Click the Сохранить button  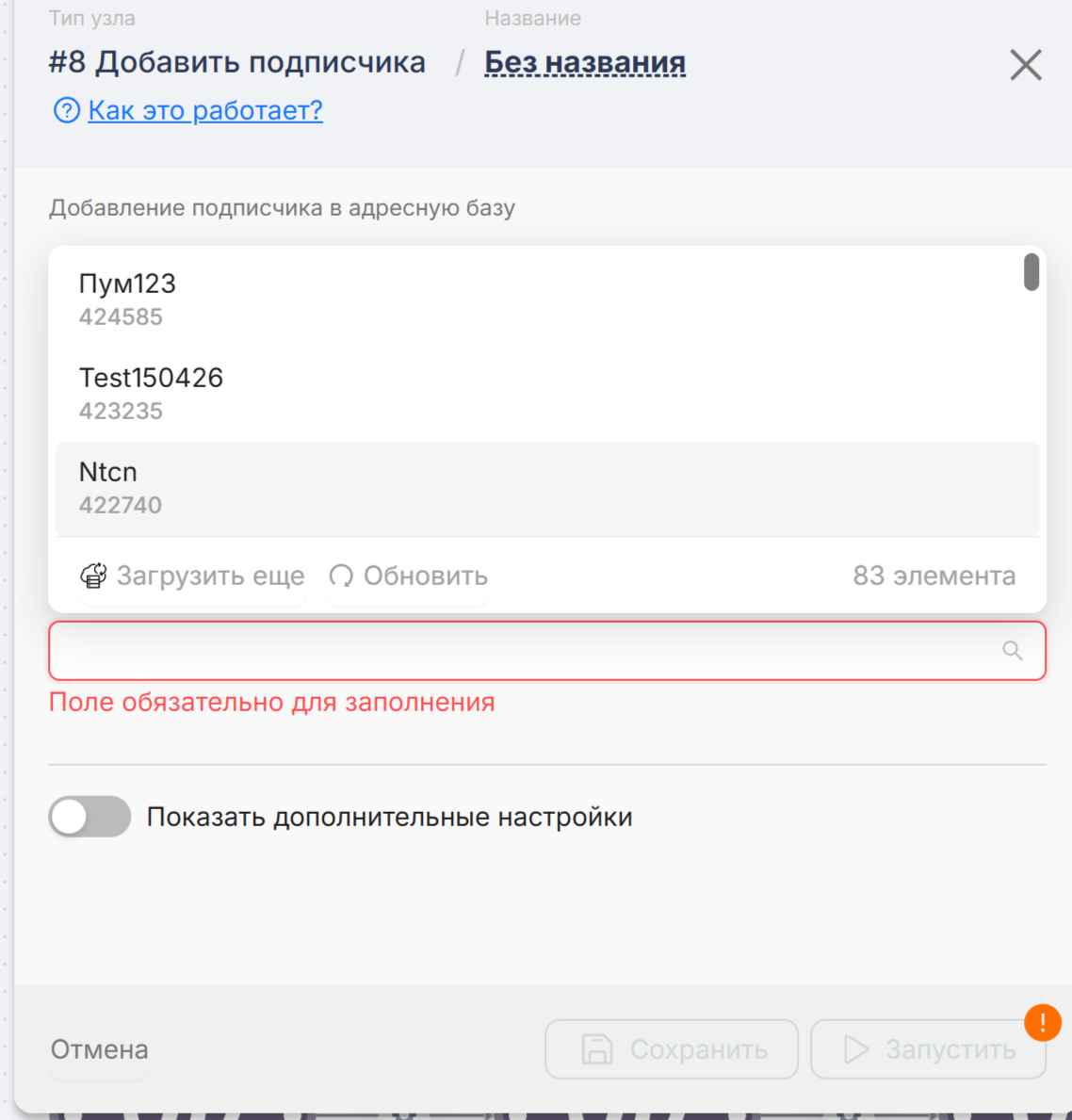672,1049
